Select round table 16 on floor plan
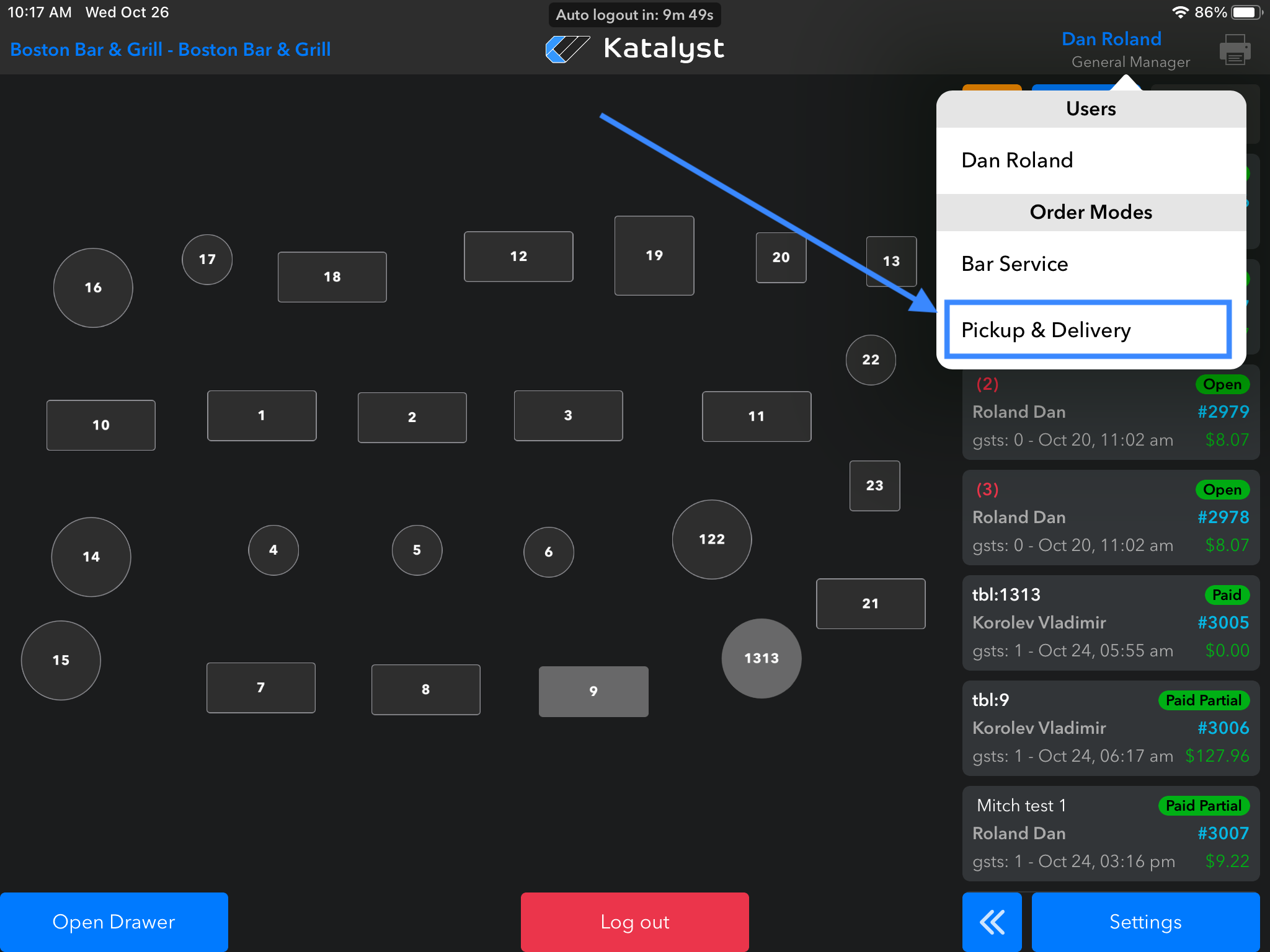This screenshot has height=952, width=1270. click(x=93, y=288)
